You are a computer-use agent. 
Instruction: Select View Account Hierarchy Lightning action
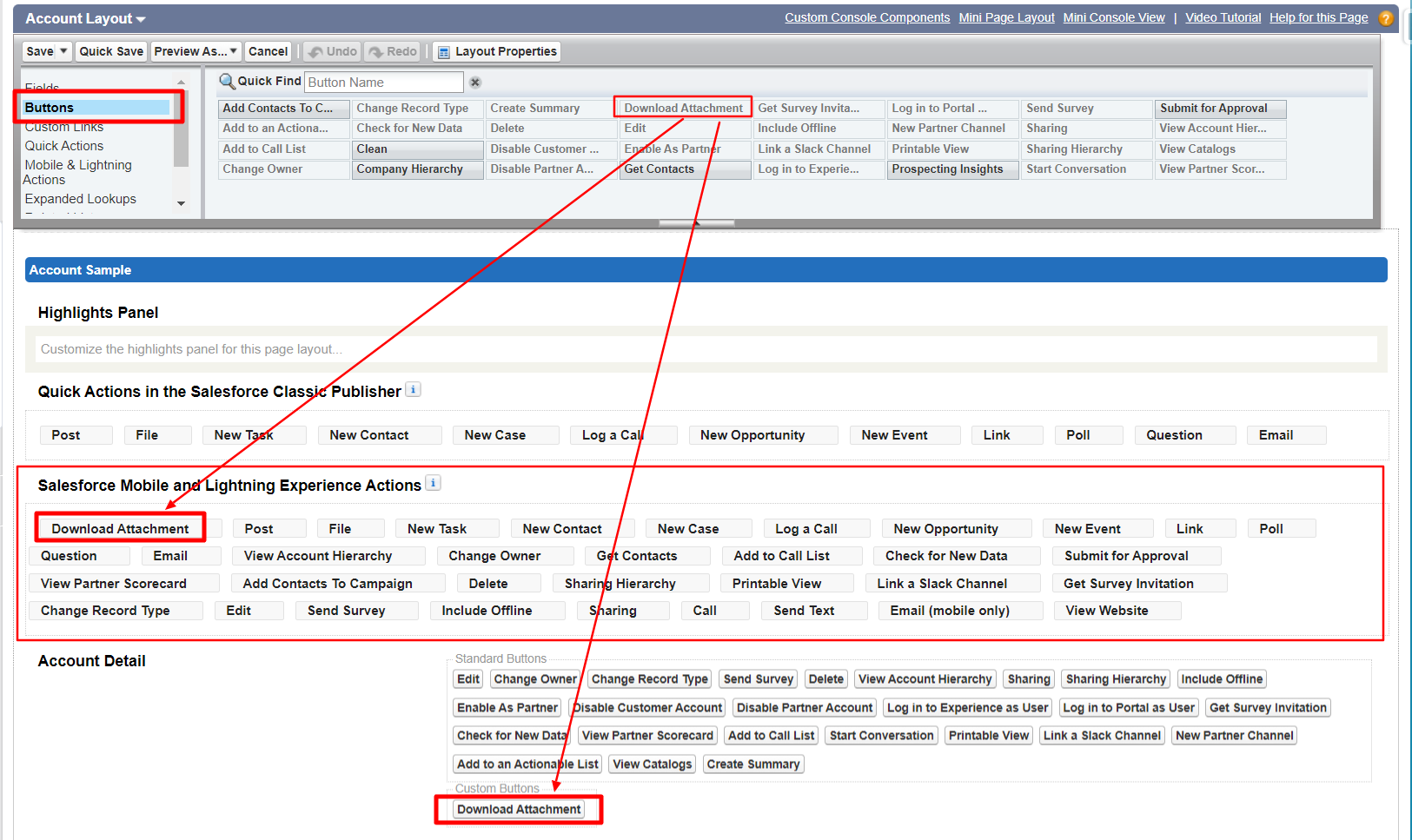(x=328, y=556)
